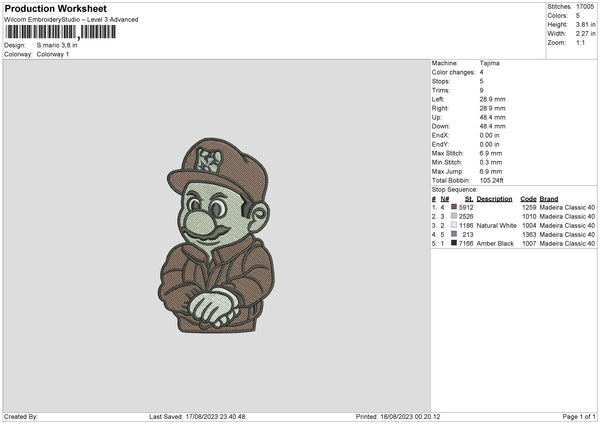The image size is (600, 424).
Task: Click the Zoom value 1:1
Action: pos(580,42)
